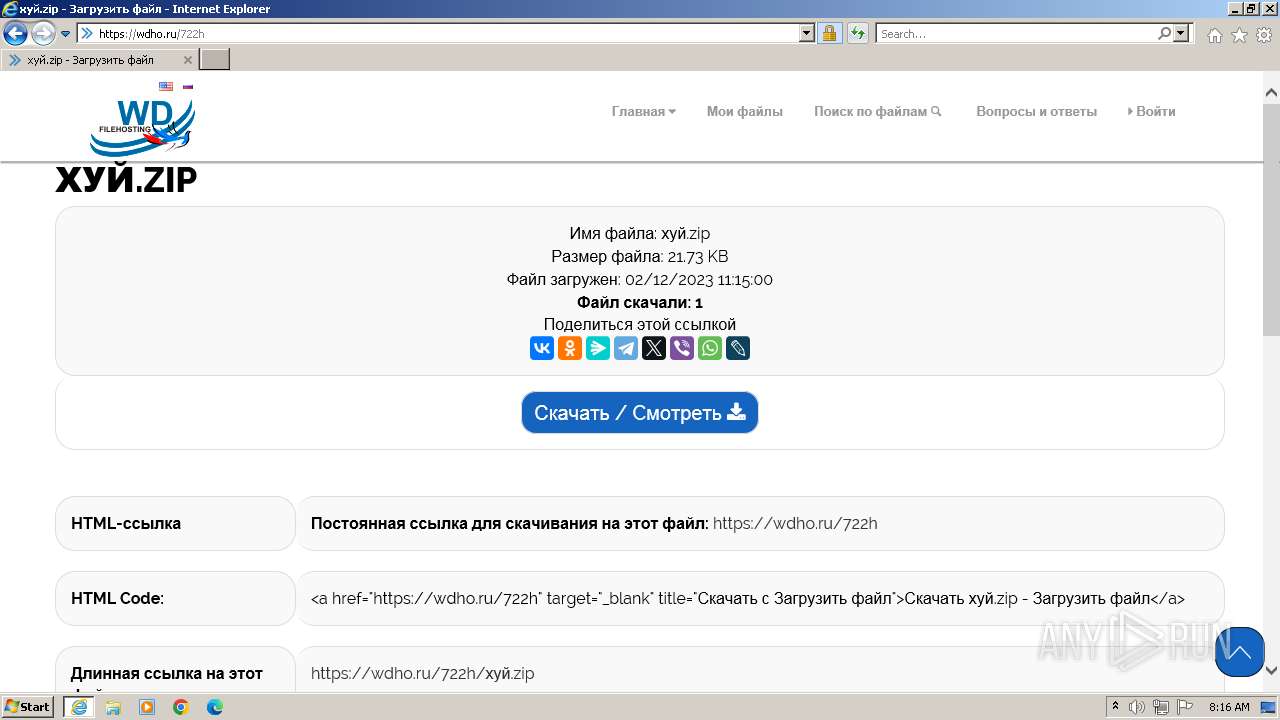Click the permanent link https://wdho.ru/722h text
The width and height of the screenshot is (1280, 720).
[x=795, y=523]
